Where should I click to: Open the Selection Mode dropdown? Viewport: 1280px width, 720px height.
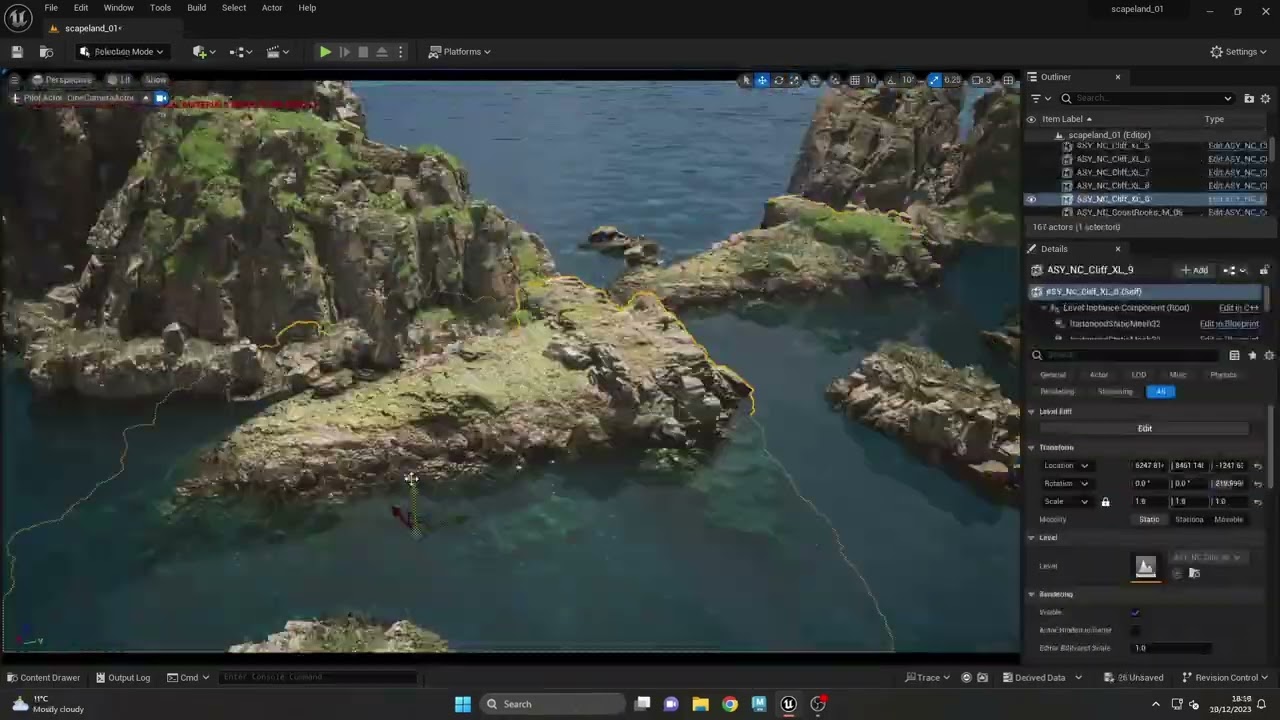pyautogui.click(x=121, y=52)
